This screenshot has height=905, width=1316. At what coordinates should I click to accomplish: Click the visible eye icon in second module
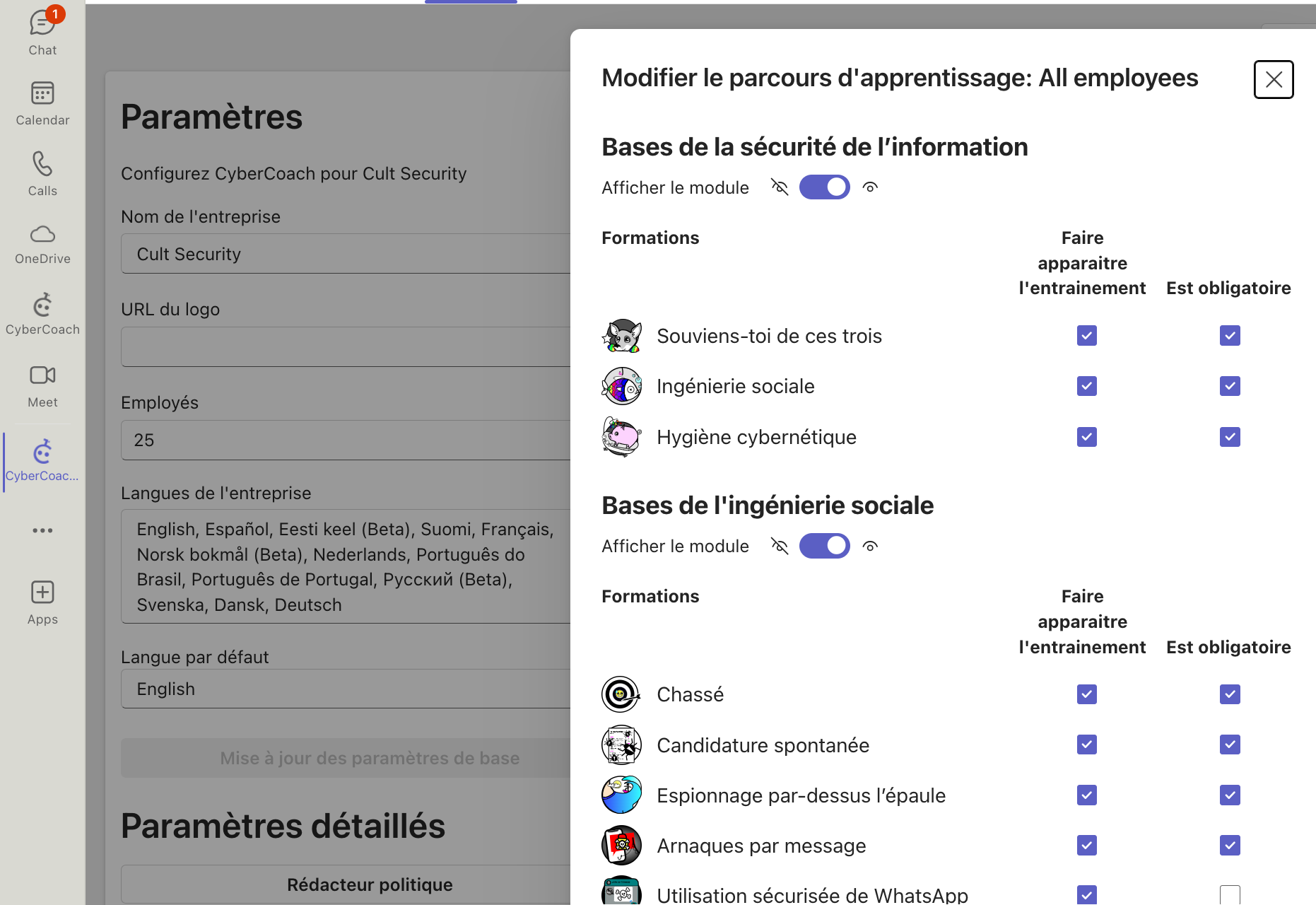(x=870, y=546)
